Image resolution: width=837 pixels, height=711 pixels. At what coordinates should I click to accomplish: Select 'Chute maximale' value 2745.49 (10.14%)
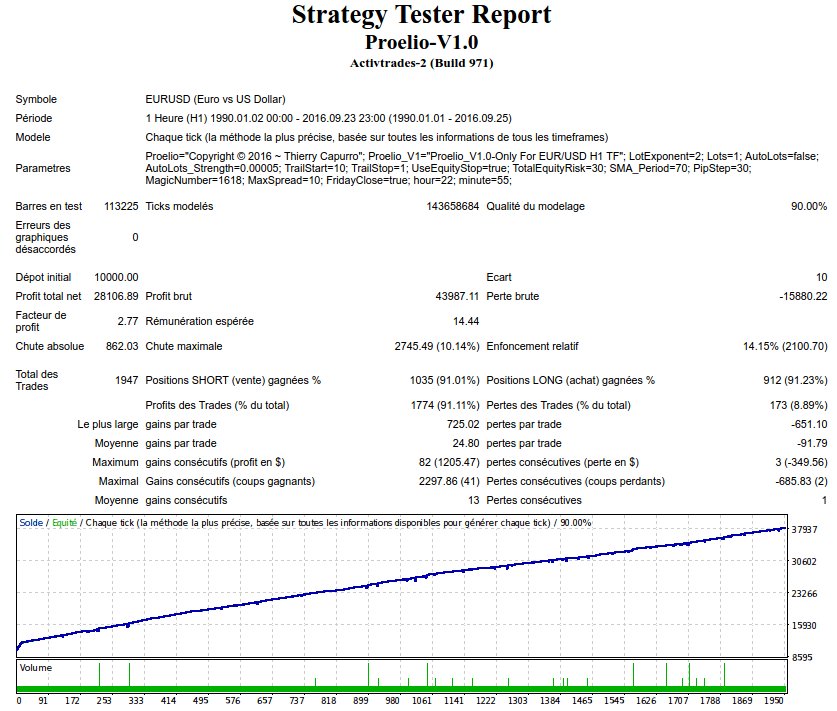(x=437, y=346)
